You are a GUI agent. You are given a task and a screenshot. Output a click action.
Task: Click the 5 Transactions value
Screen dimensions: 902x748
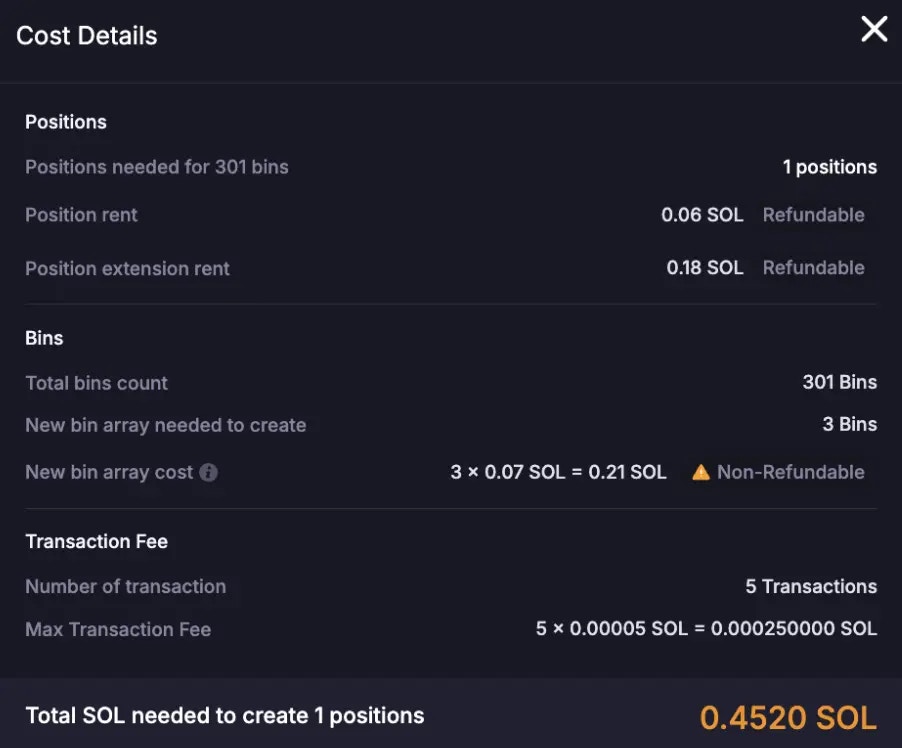pos(810,586)
